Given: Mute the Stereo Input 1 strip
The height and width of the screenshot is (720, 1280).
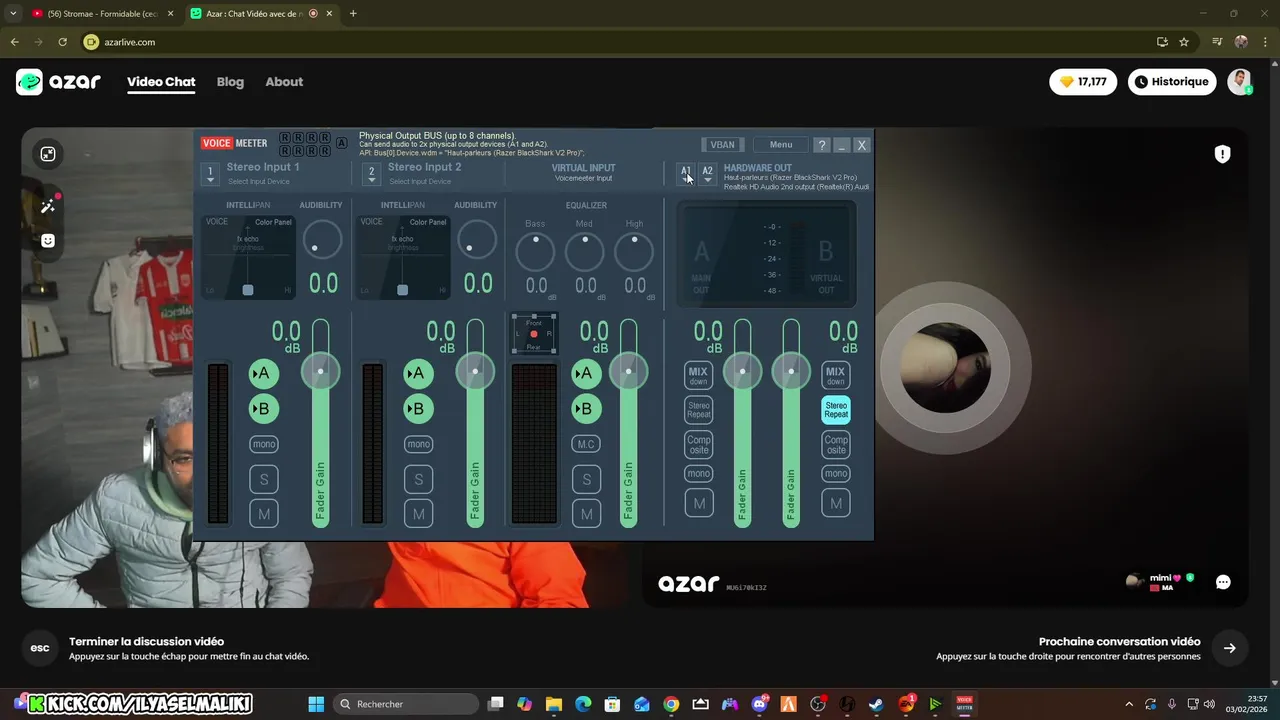Looking at the screenshot, I should click(264, 514).
